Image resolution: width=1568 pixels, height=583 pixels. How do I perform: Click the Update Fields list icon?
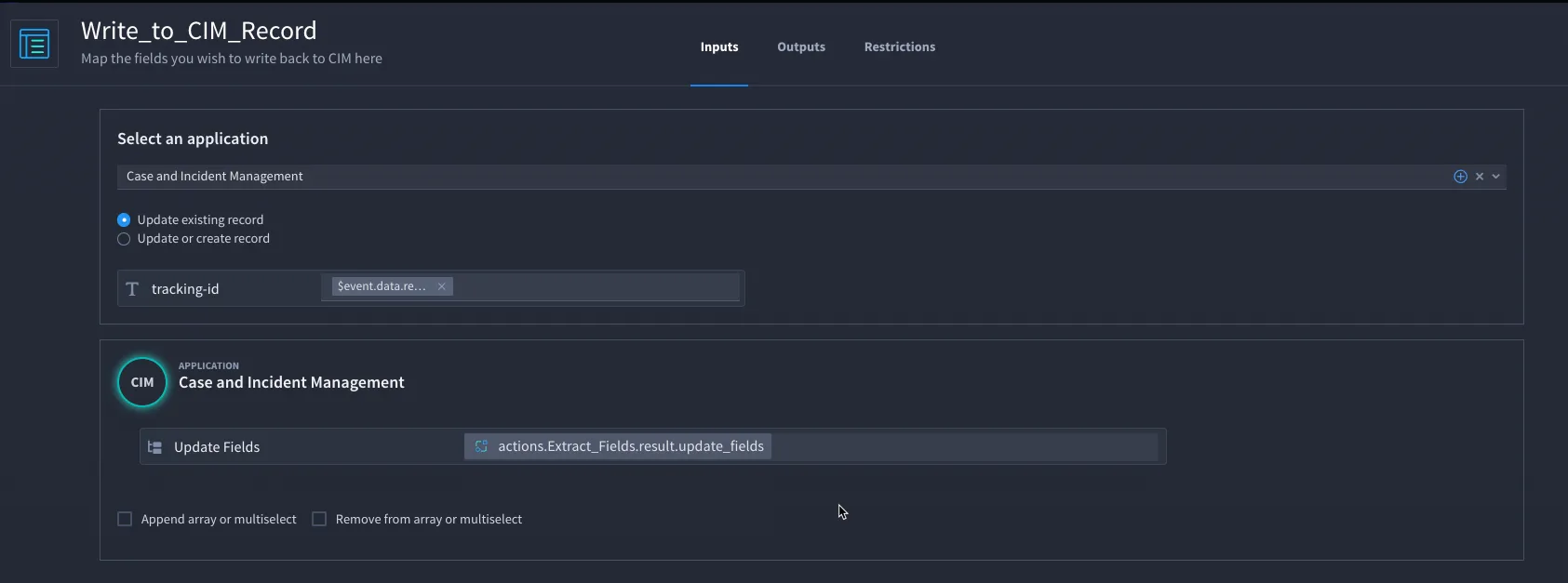click(x=155, y=447)
